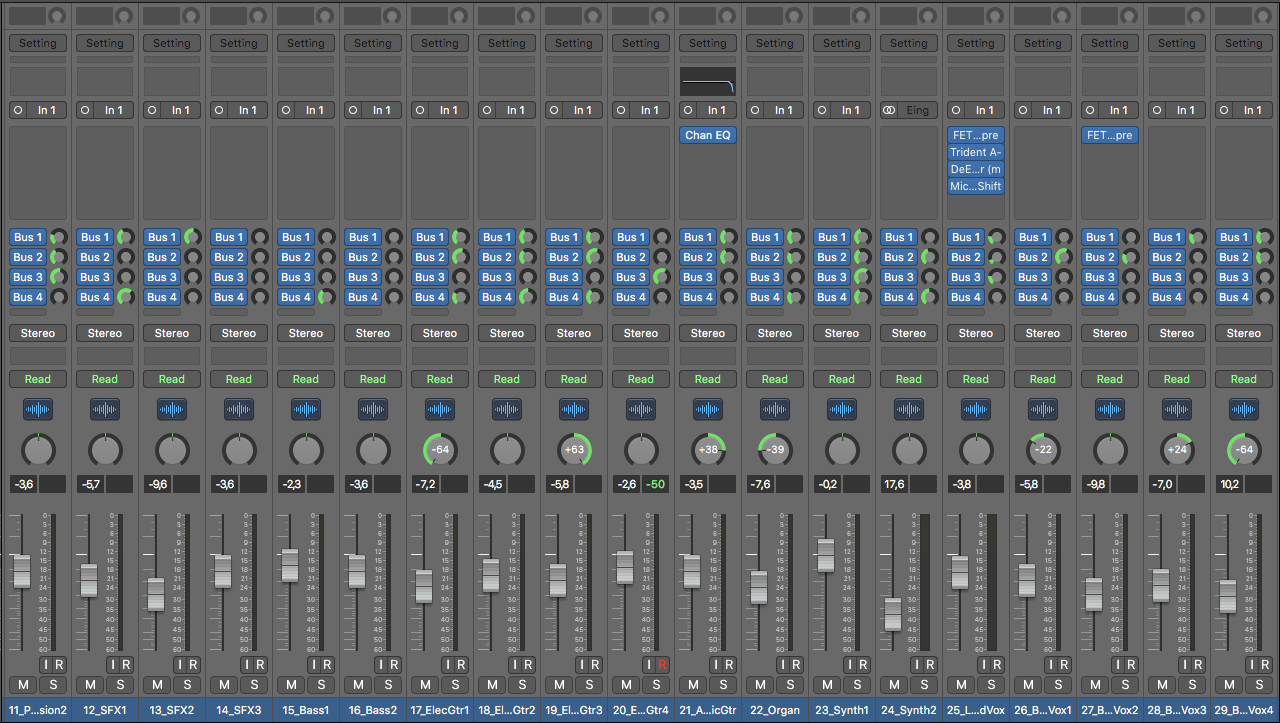
Task: Click the red record button on track 20
Action: [x=661, y=665]
